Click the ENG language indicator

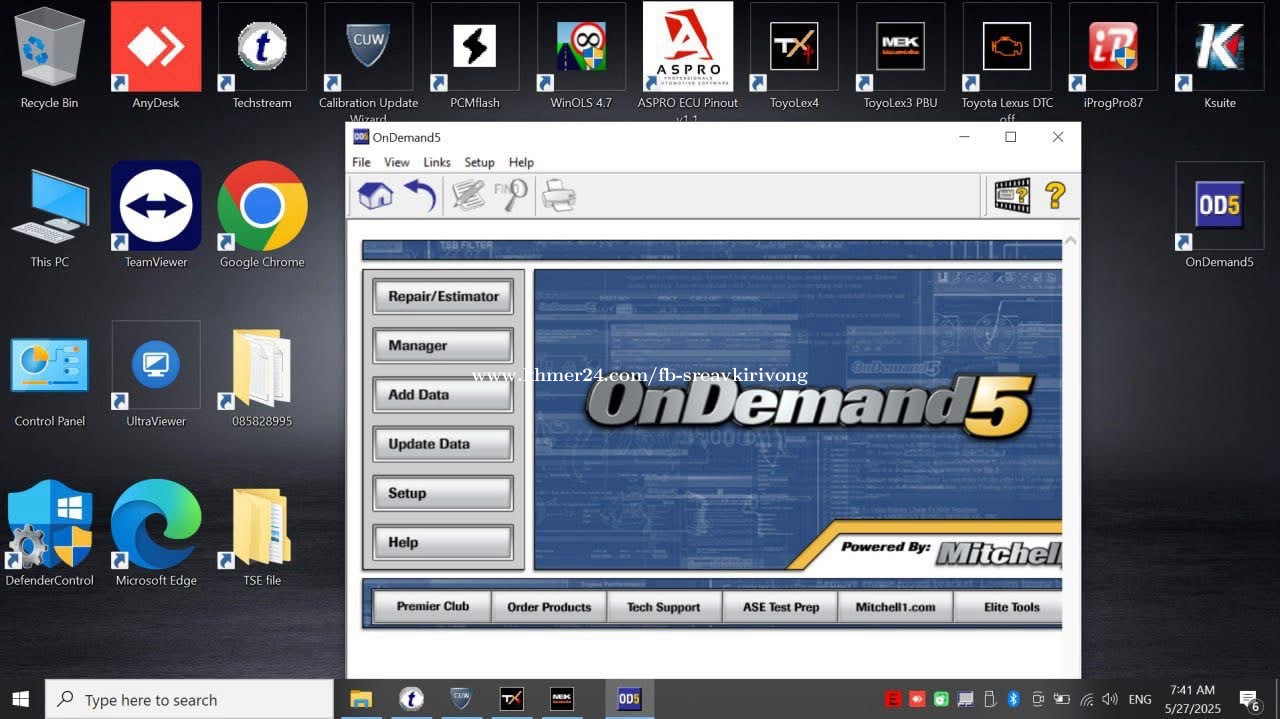[x=1140, y=700]
